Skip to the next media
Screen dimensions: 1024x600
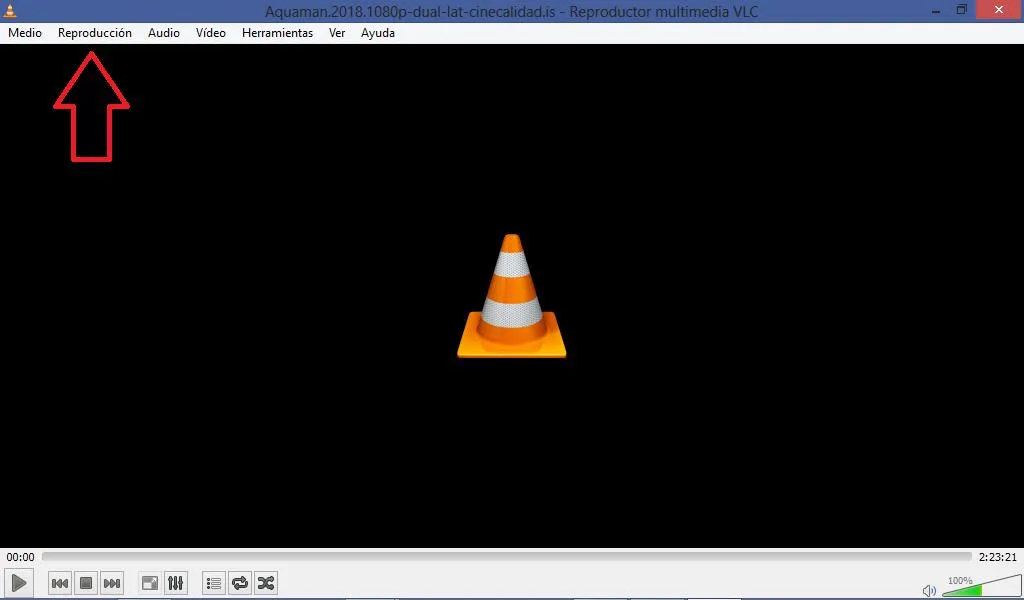tap(112, 583)
